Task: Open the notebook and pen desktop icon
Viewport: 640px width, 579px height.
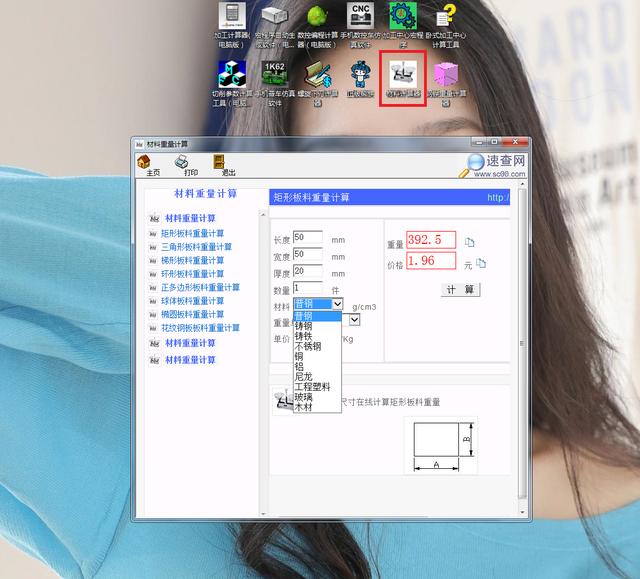Action: click(318, 75)
